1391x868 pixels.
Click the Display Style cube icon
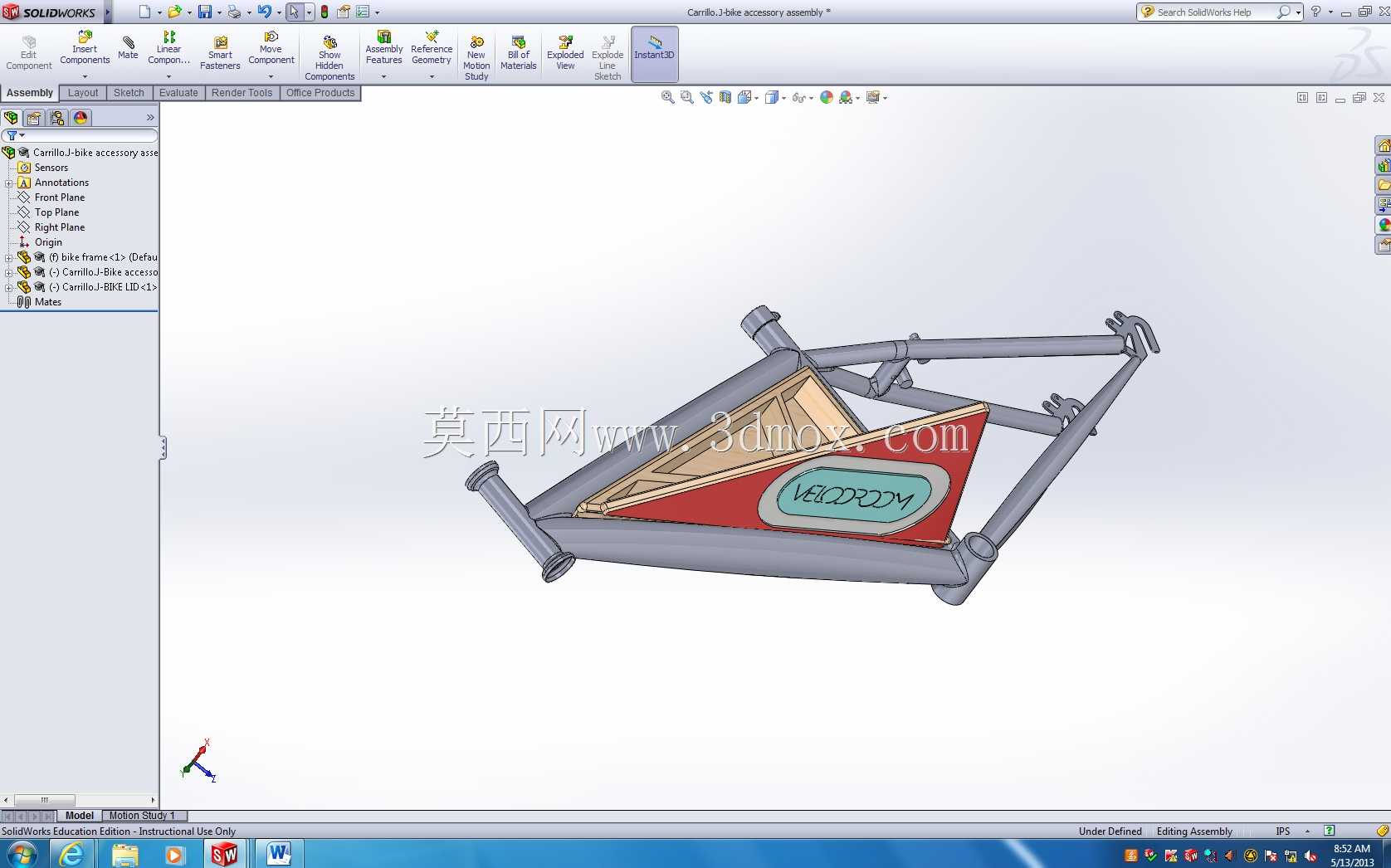[x=771, y=98]
